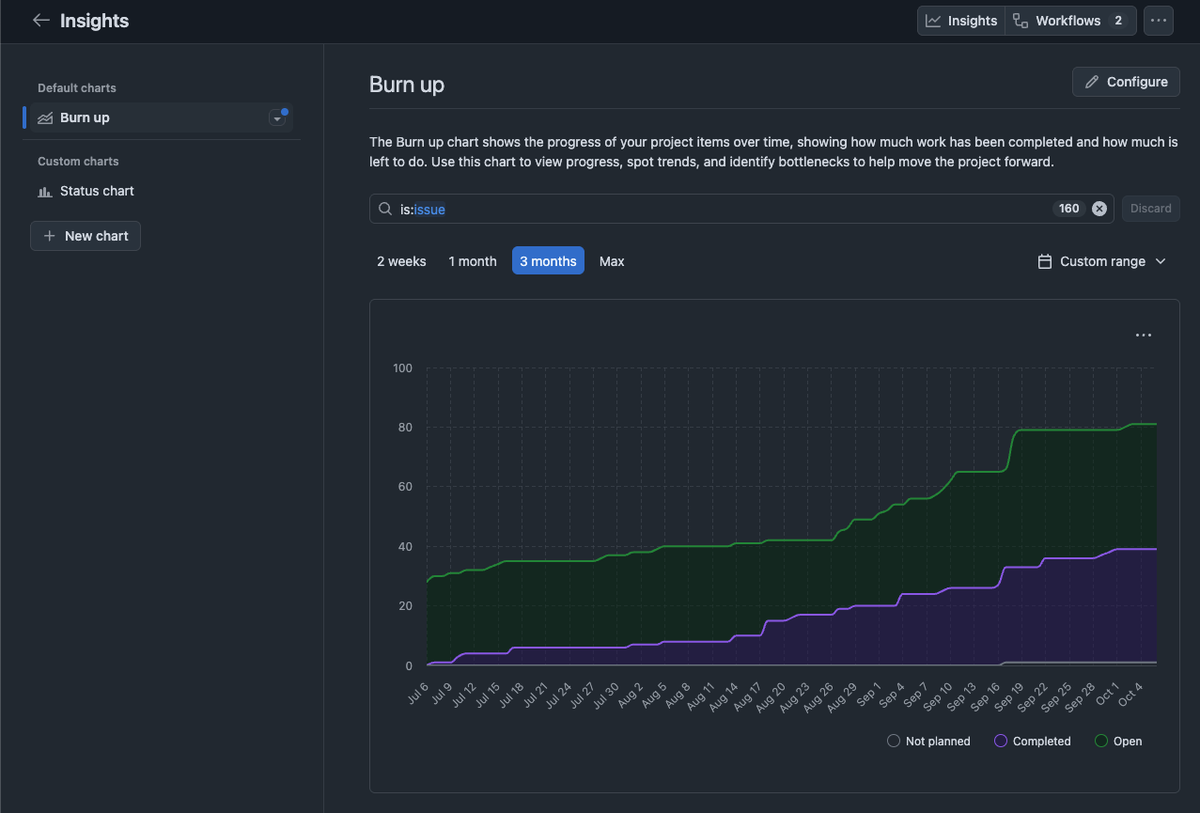The height and width of the screenshot is (813, 1200).
Task: Select the 1 month range
Action: 472,261
